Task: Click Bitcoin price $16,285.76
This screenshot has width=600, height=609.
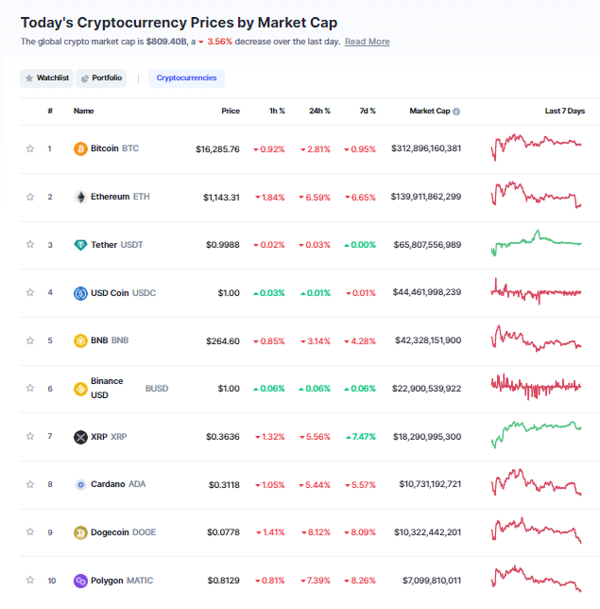Action: [217, 149]
